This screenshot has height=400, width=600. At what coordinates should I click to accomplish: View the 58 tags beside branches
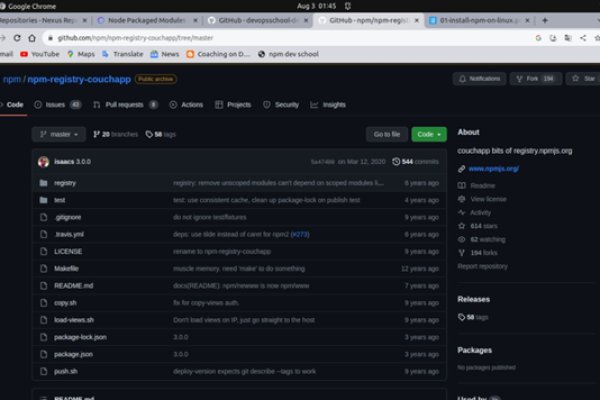tap(160, 134)
